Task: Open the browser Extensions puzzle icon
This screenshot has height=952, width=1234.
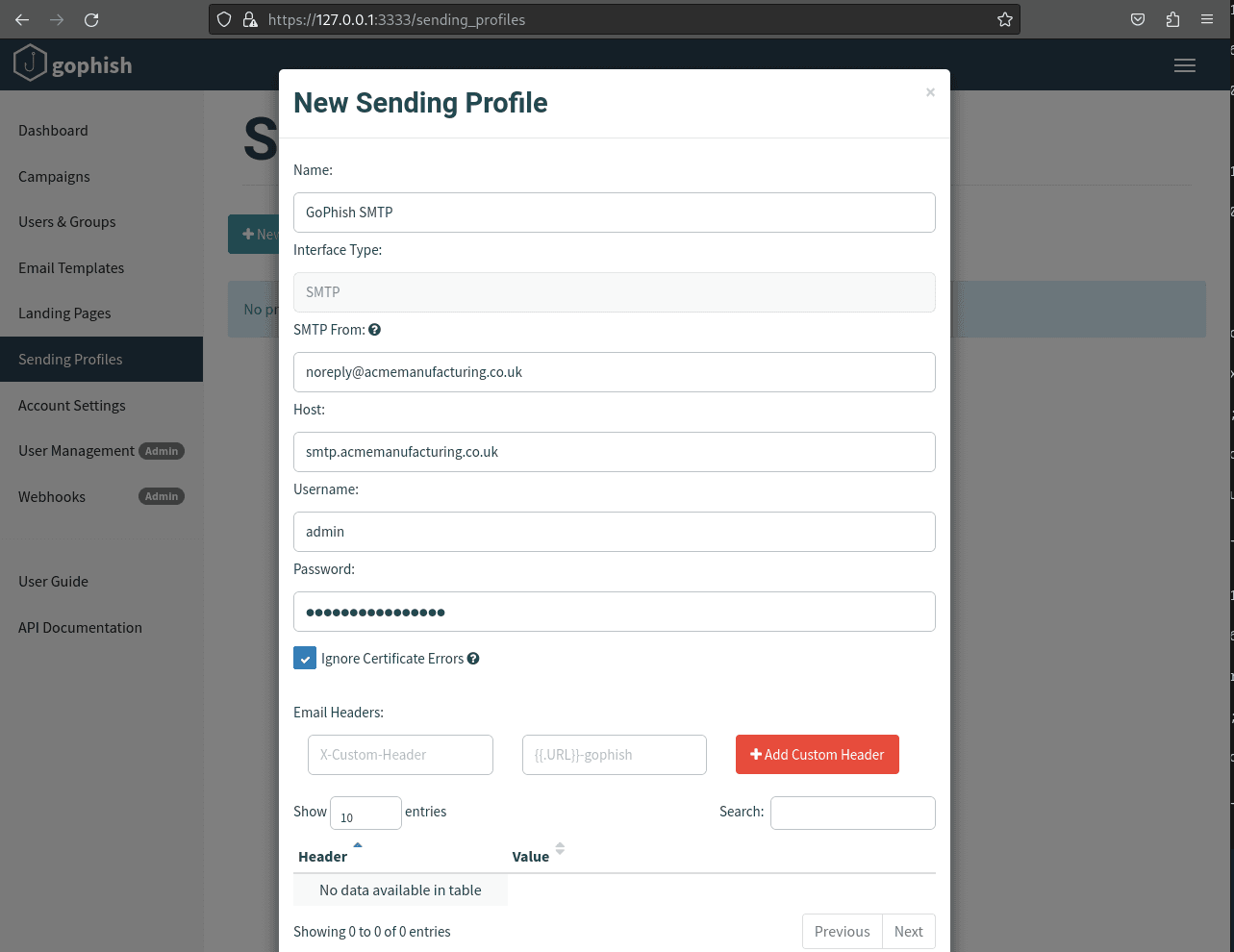Action: coord(1172,19)
